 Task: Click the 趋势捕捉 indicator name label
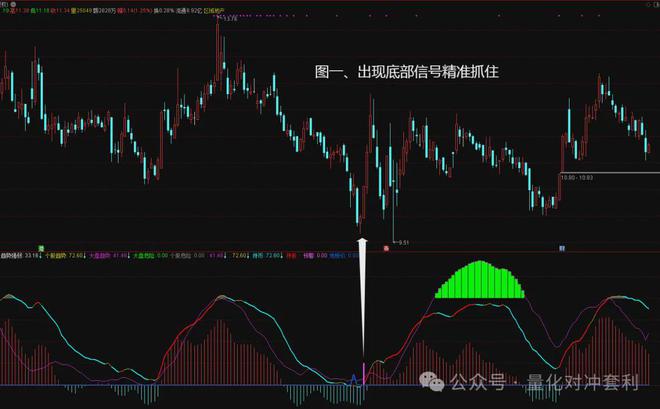12,255
